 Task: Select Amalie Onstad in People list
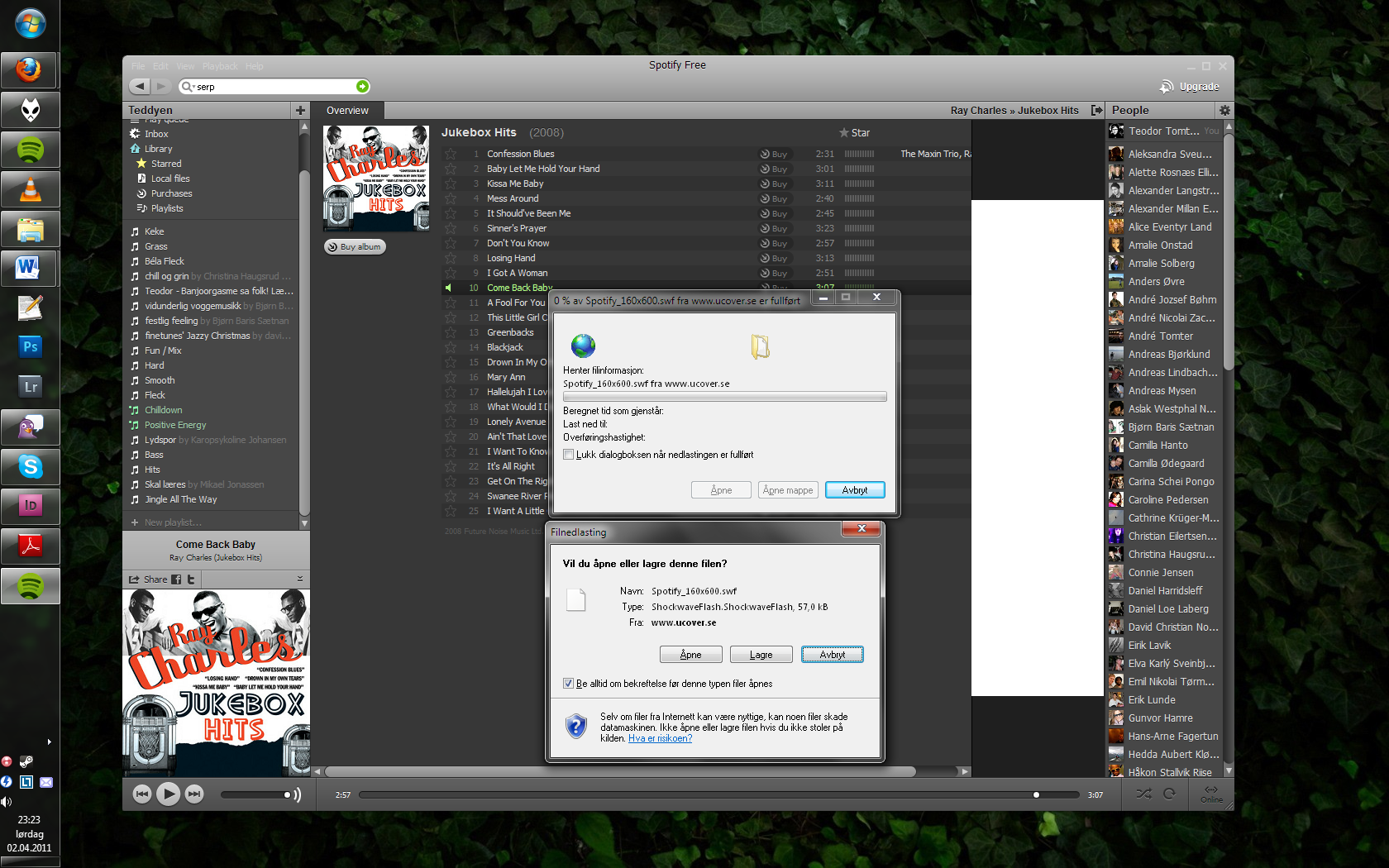click(1160, 245)
